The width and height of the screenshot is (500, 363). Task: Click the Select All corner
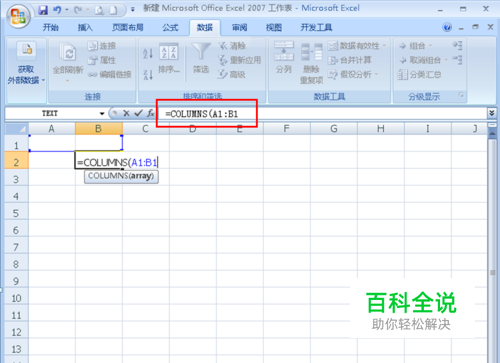(17, 128)
